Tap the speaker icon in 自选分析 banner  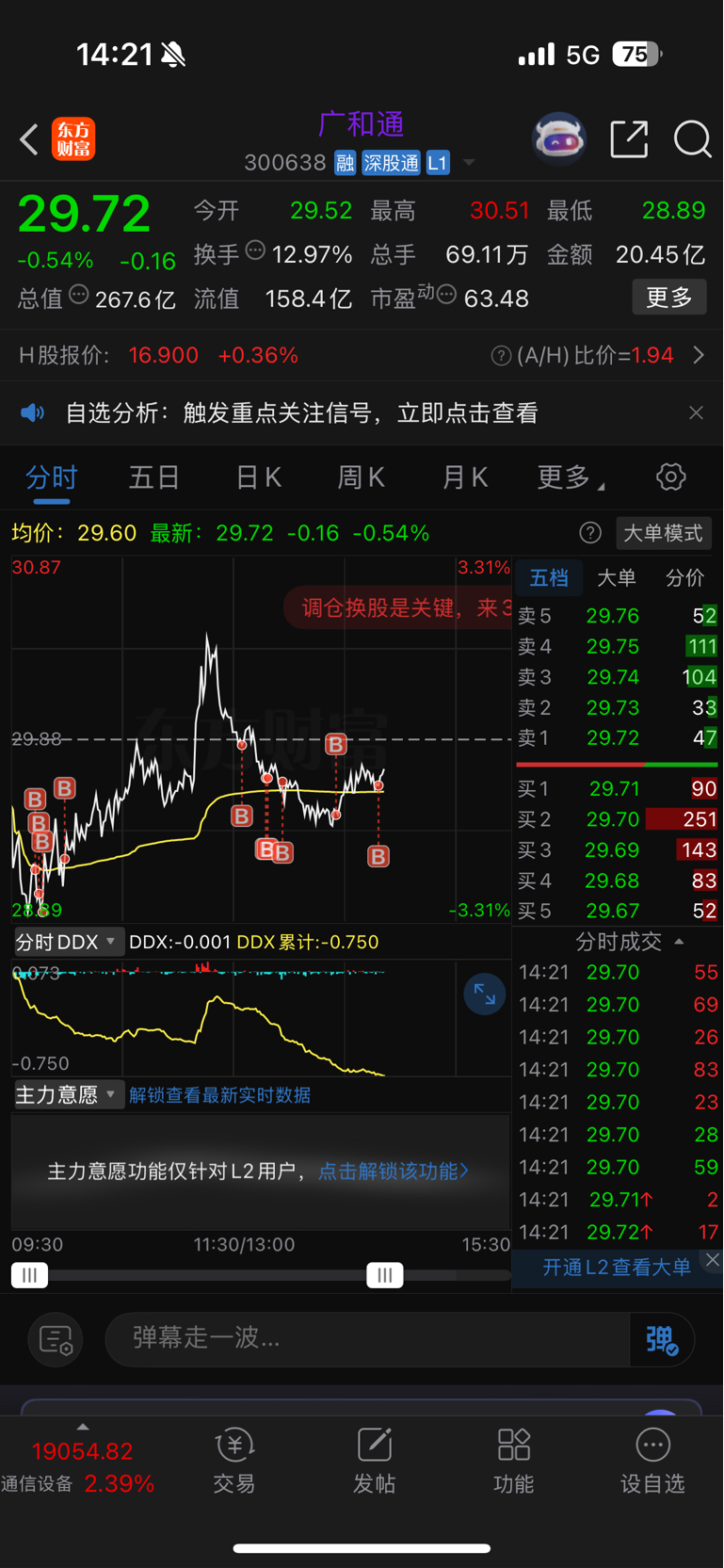pyautogui.click(x=33, y=412)
